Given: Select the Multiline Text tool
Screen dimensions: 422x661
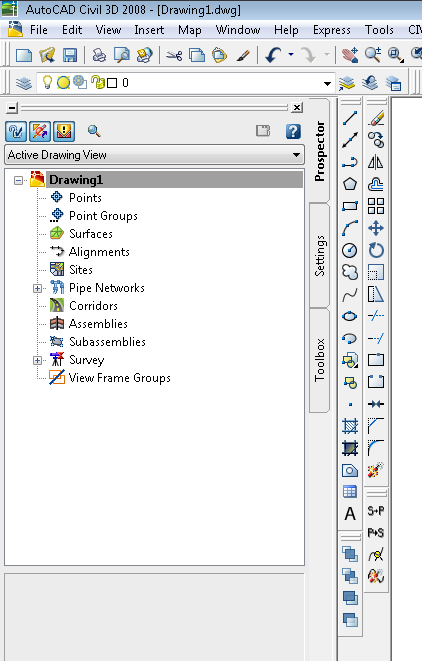Looking at the screenshot, I should tap(350, 513).
